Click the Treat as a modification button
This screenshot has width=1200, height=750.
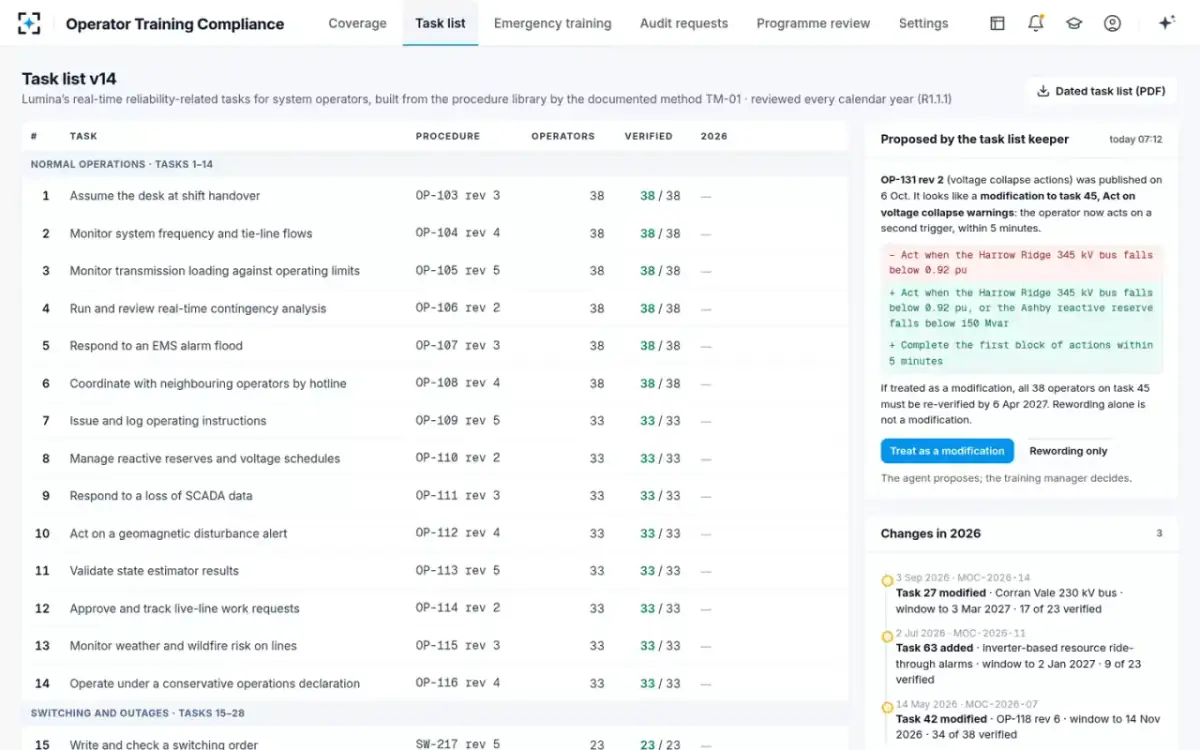(x=947, y=451)
